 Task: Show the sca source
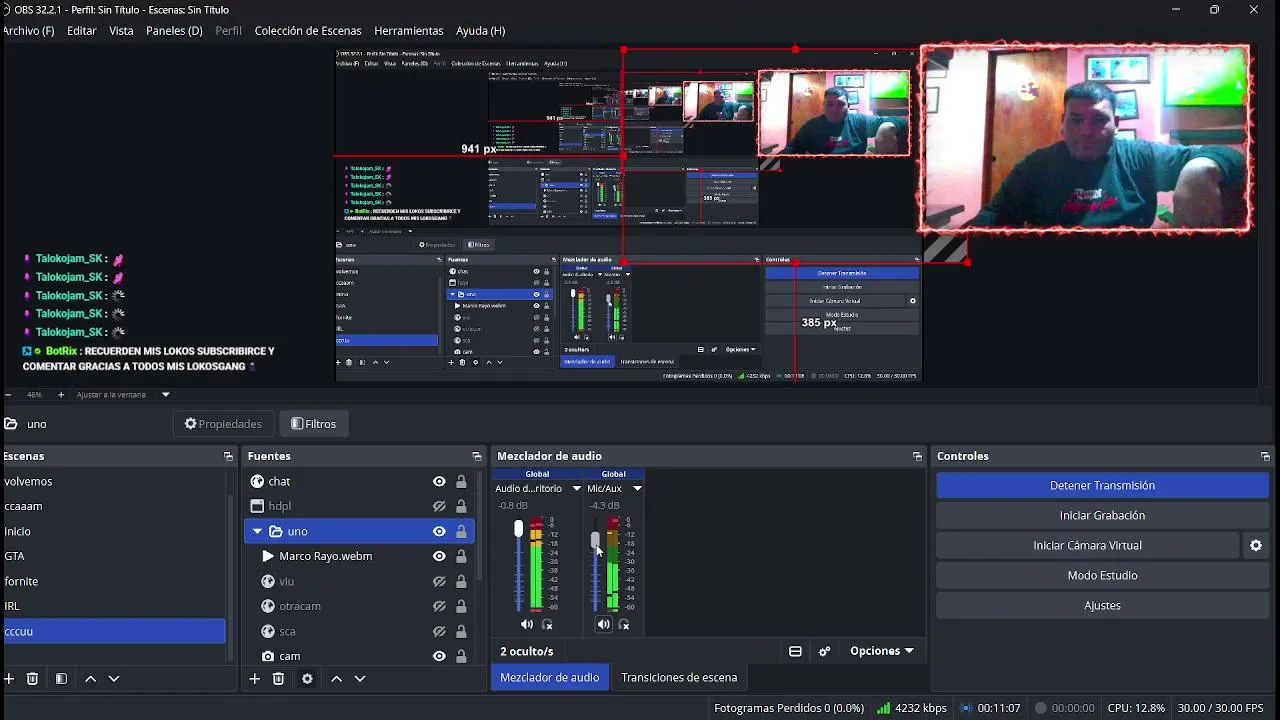[x=439, y=631]
